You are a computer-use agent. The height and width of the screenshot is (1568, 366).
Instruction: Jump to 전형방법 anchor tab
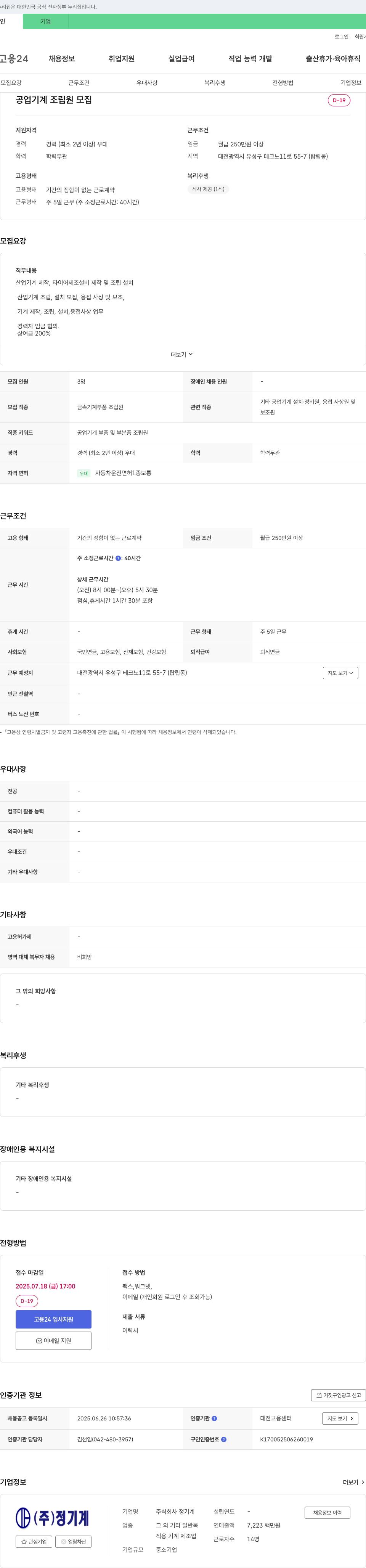click(283, 83)
